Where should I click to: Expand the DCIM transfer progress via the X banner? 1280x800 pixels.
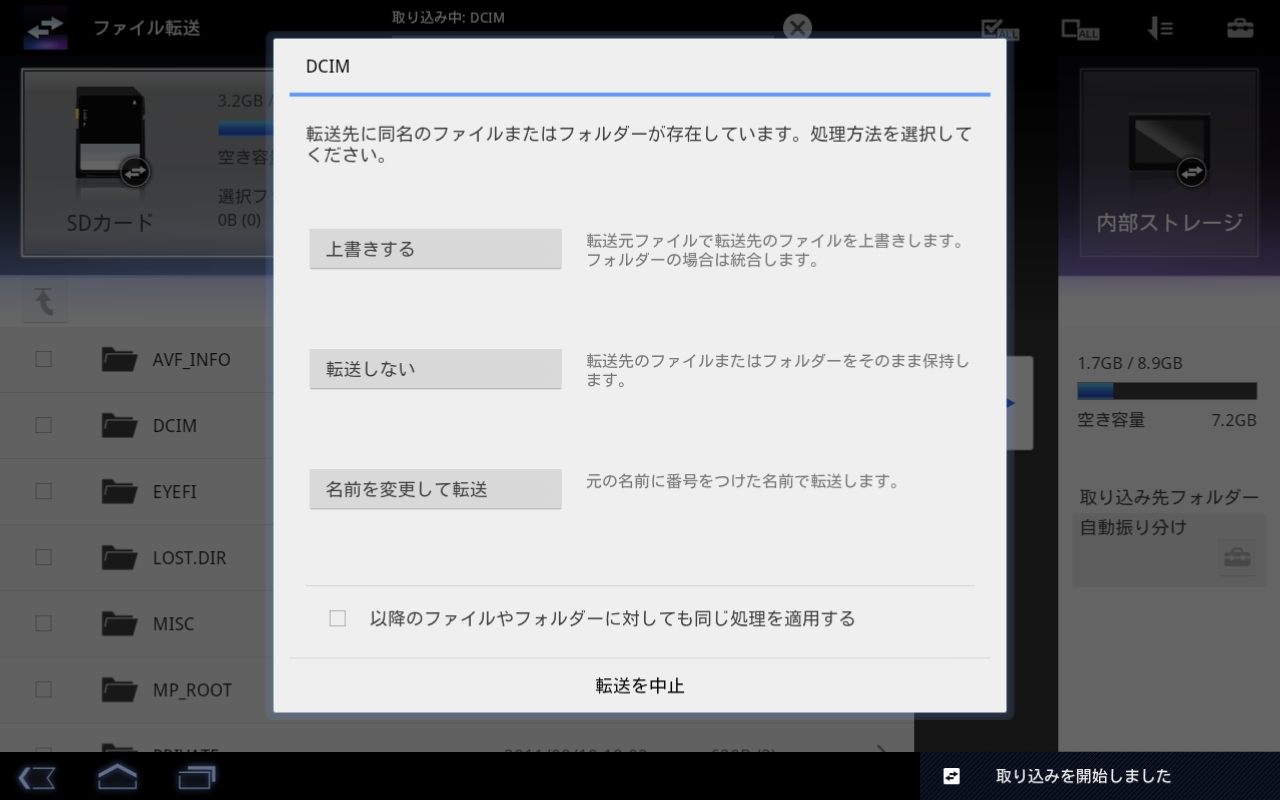797,27
